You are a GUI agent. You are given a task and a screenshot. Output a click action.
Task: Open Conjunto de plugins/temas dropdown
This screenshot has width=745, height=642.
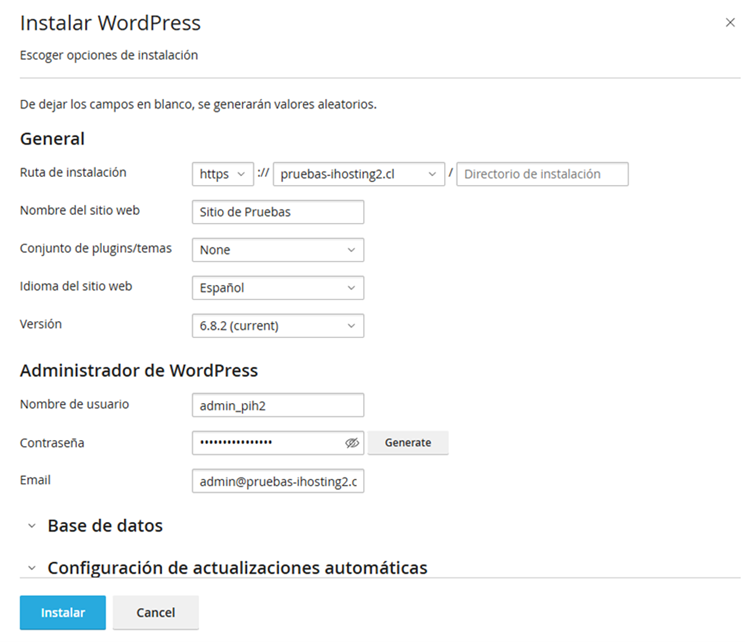coord(278,250)
